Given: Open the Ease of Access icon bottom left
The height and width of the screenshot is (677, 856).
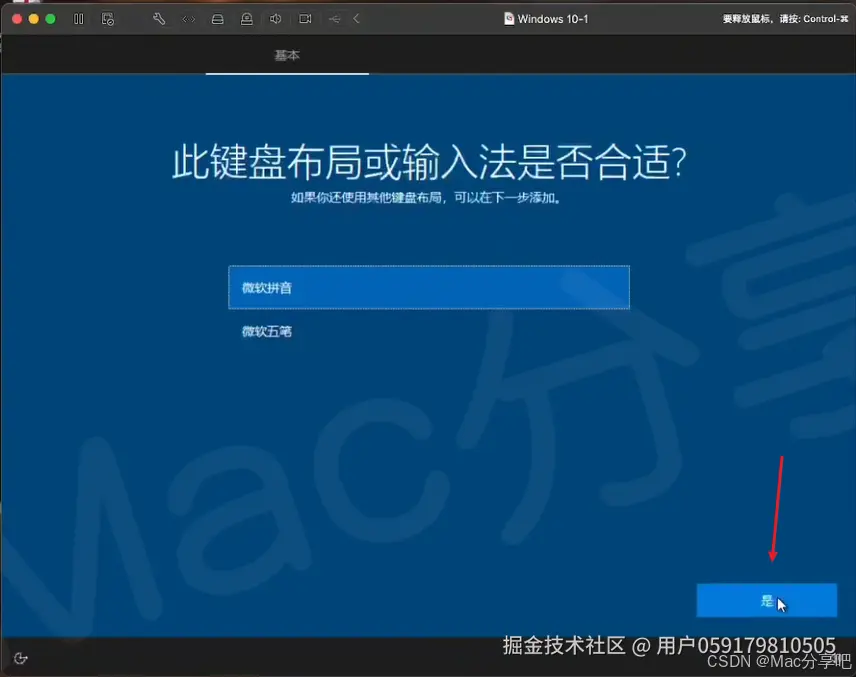Looking at the screenshot, I should coord(20,657).
